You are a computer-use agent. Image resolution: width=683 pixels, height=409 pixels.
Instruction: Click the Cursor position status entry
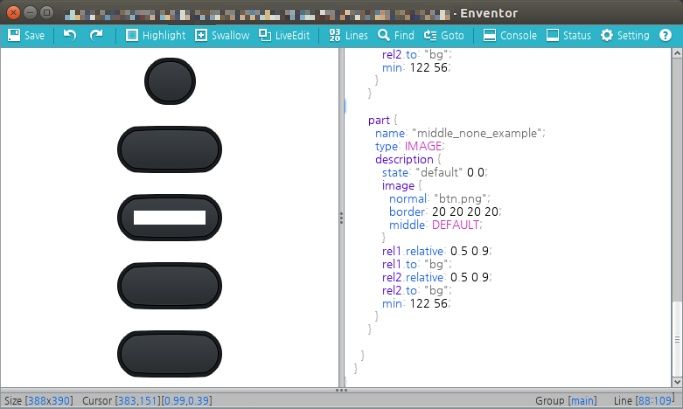pyautogui.click(x=147, y=401)
